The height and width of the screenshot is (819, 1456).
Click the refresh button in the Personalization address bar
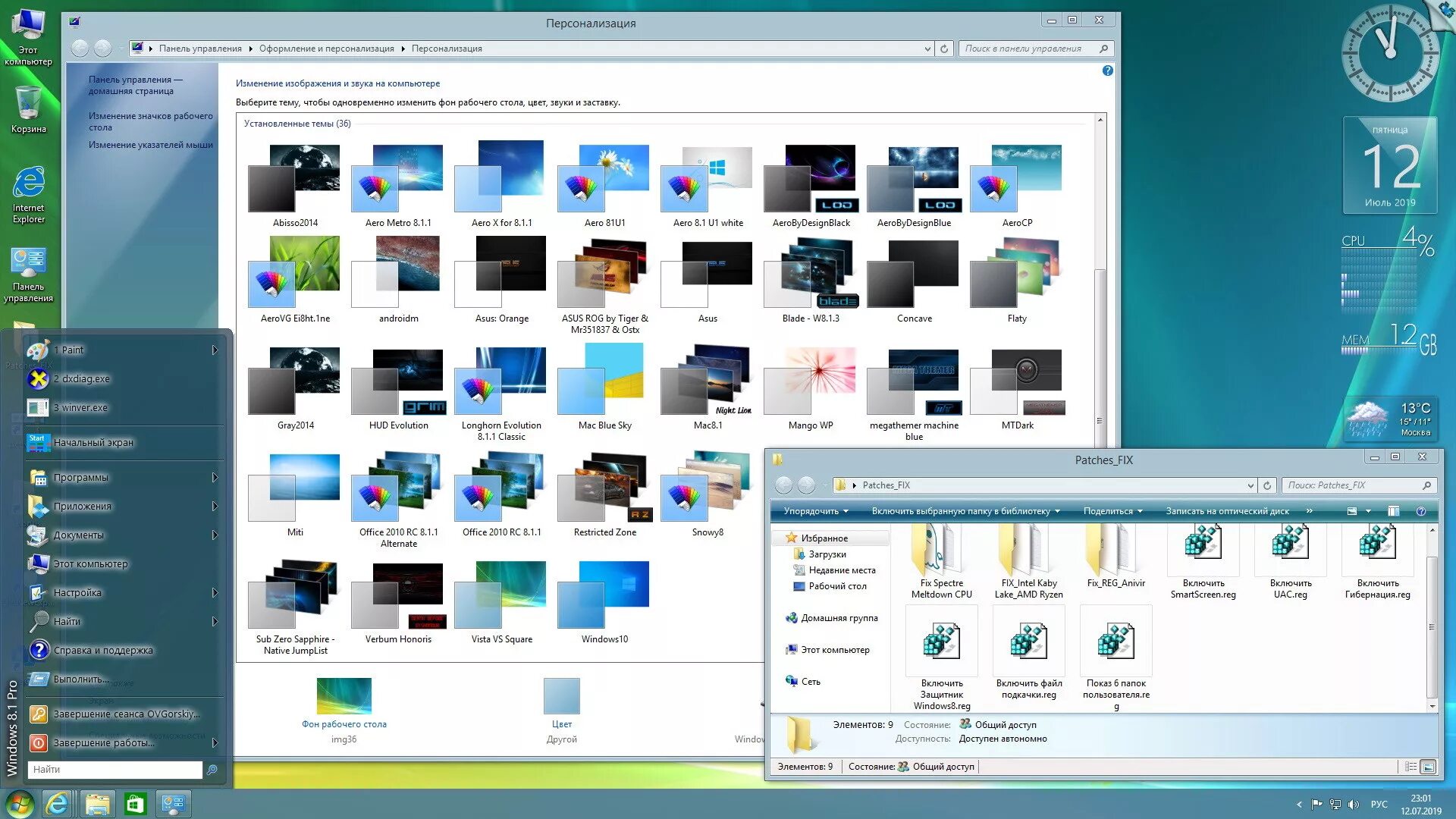(944, 49)
